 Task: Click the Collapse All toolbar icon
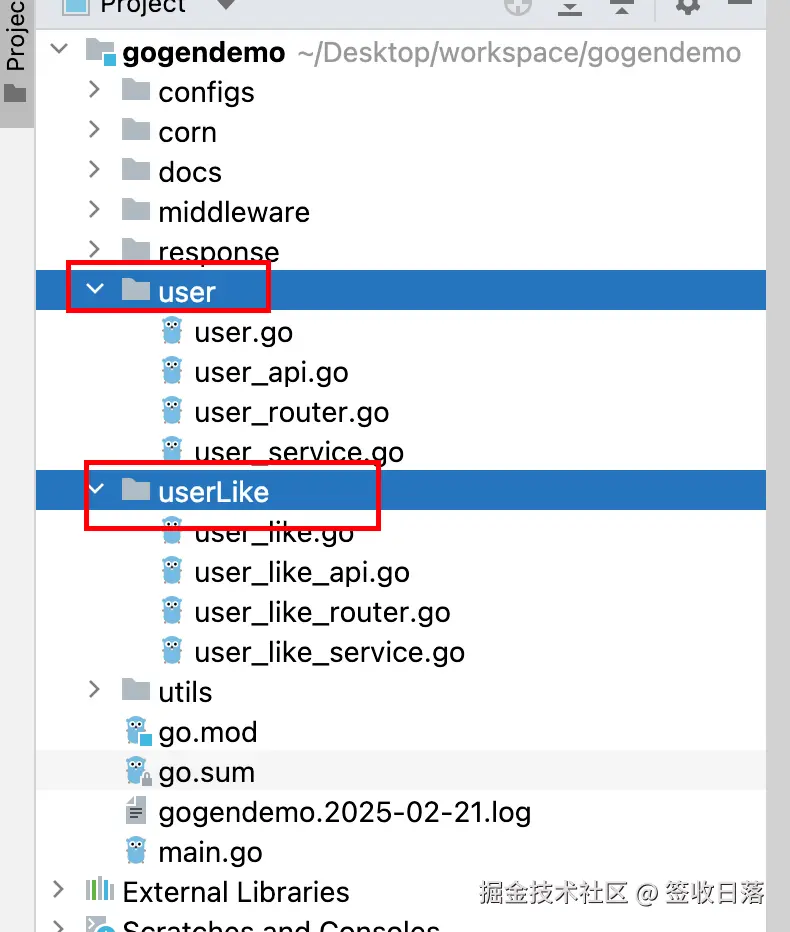click(x=622, y=7)
